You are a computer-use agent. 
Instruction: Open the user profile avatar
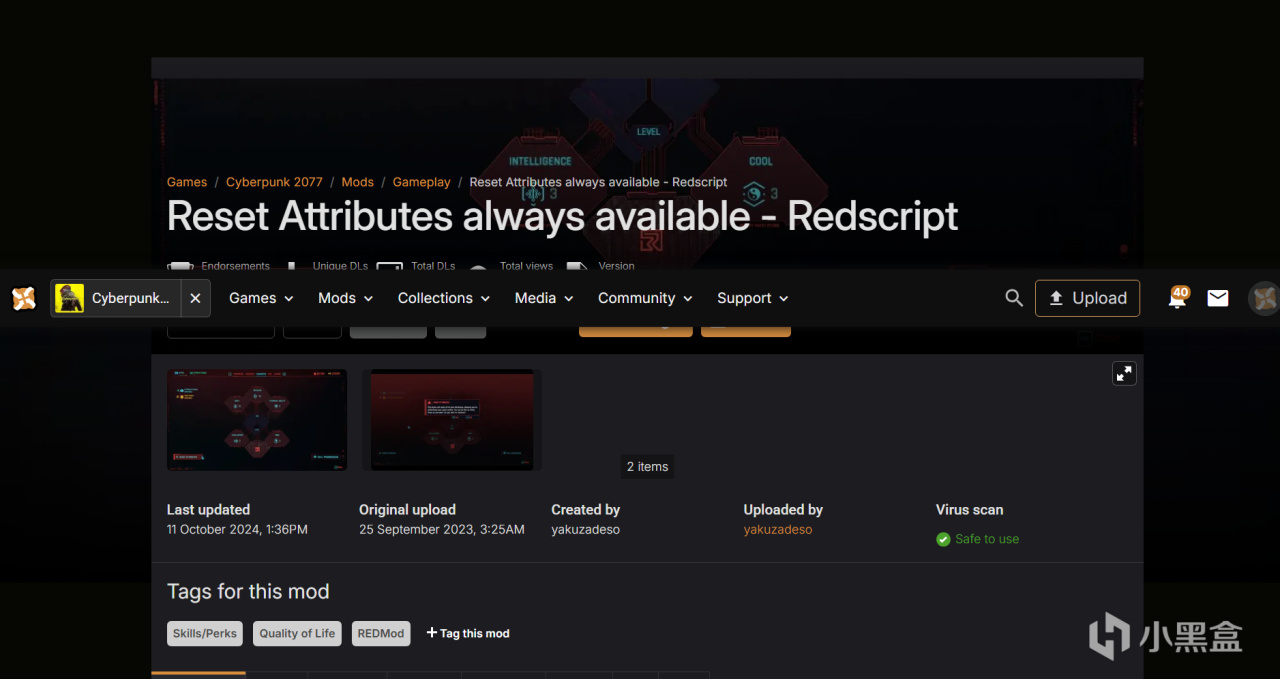coord(1264,298)
